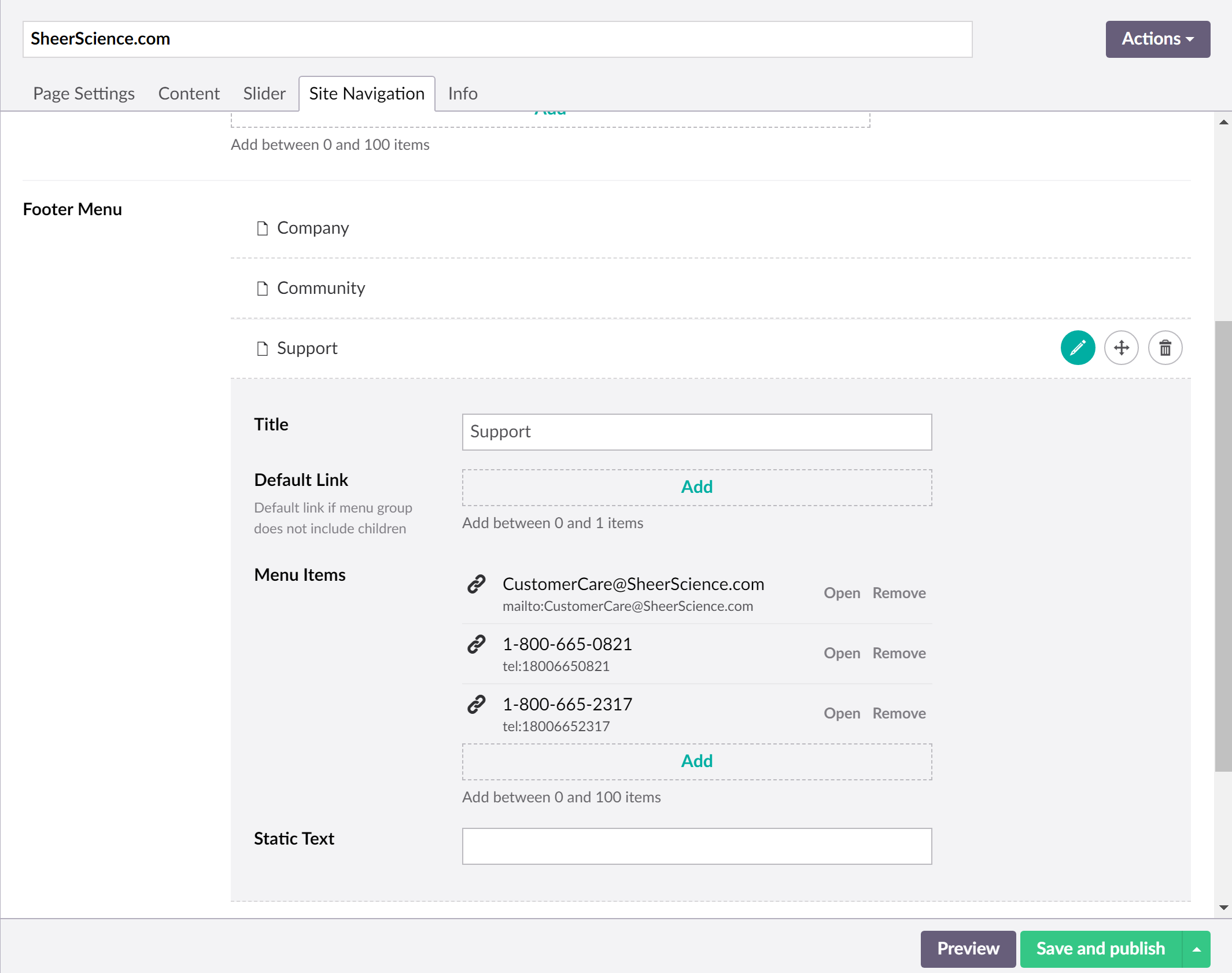1232x973 pixels.
Task: Click the Preview button
Action: point(968,949)
